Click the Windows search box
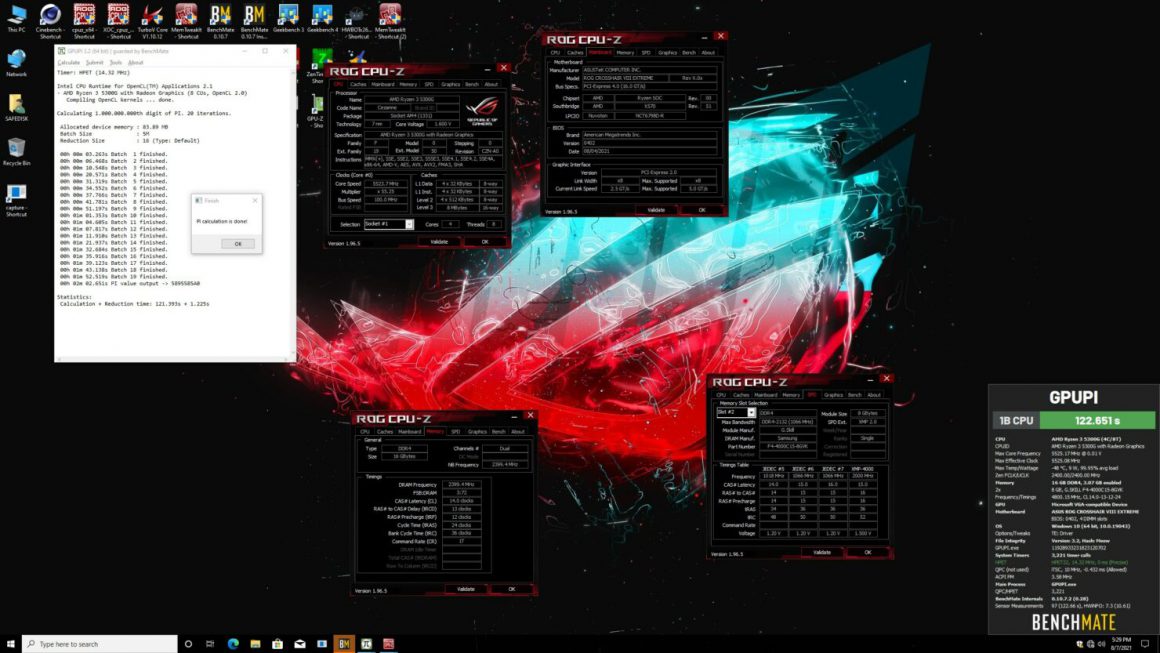 click(100, 643)
